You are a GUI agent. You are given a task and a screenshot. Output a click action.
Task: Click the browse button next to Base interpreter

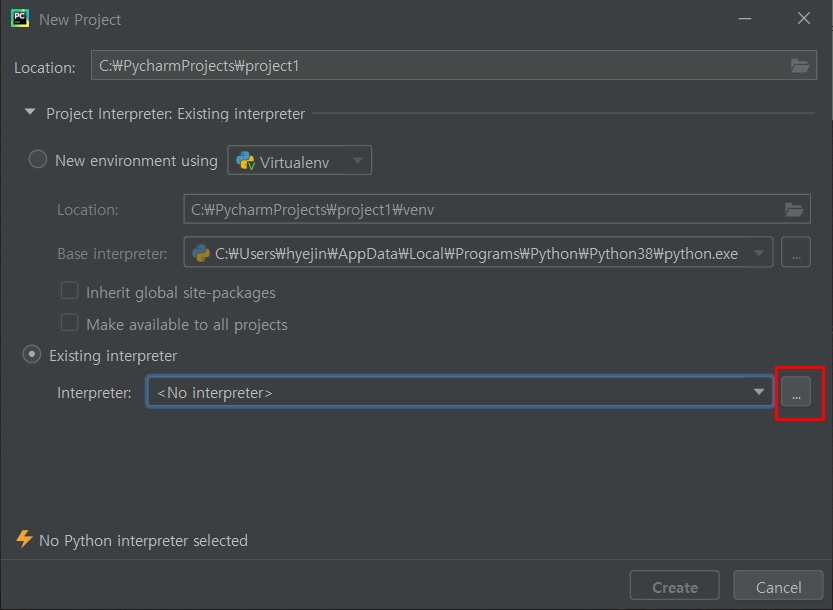[x=796, y=252]
